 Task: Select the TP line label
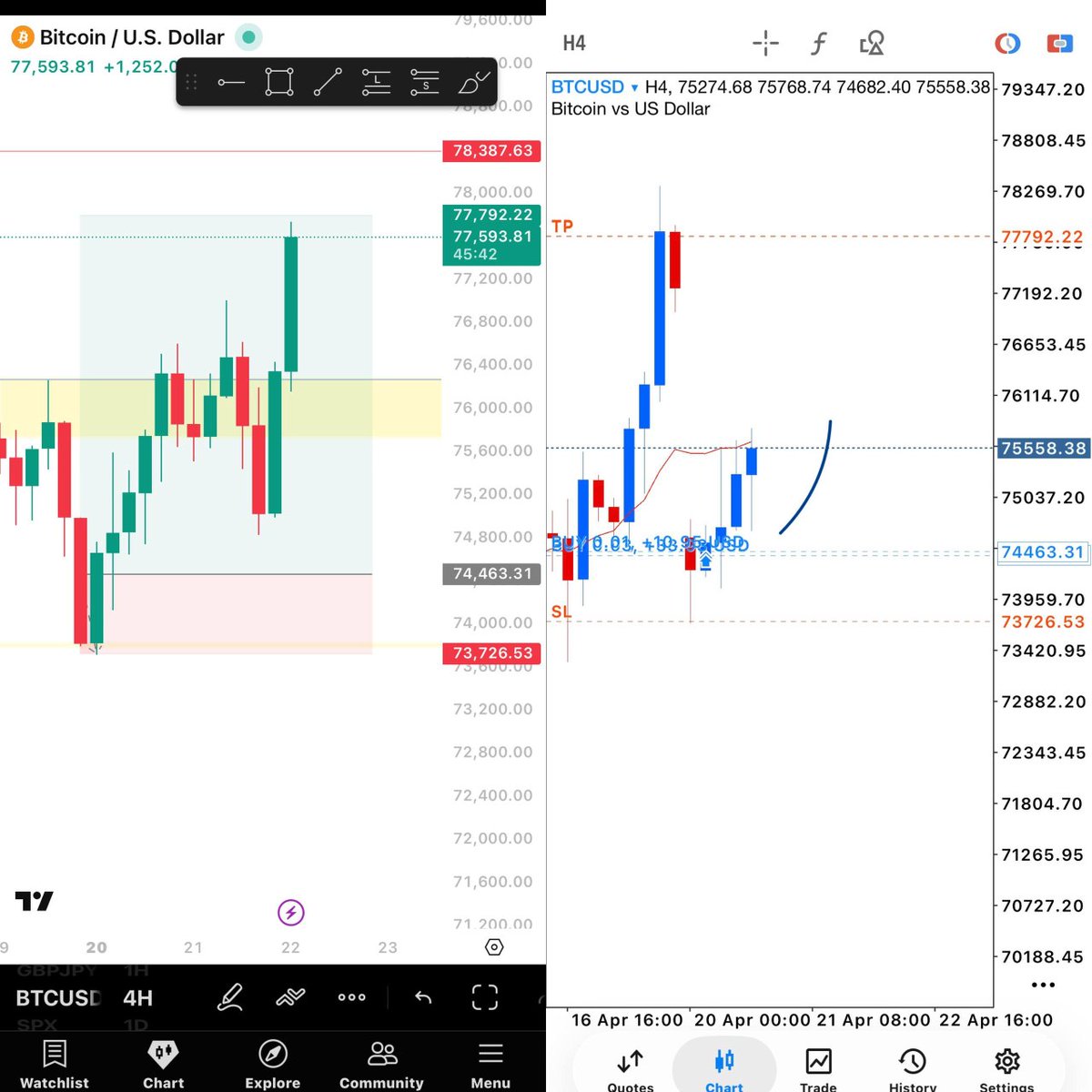click(562, 226)
